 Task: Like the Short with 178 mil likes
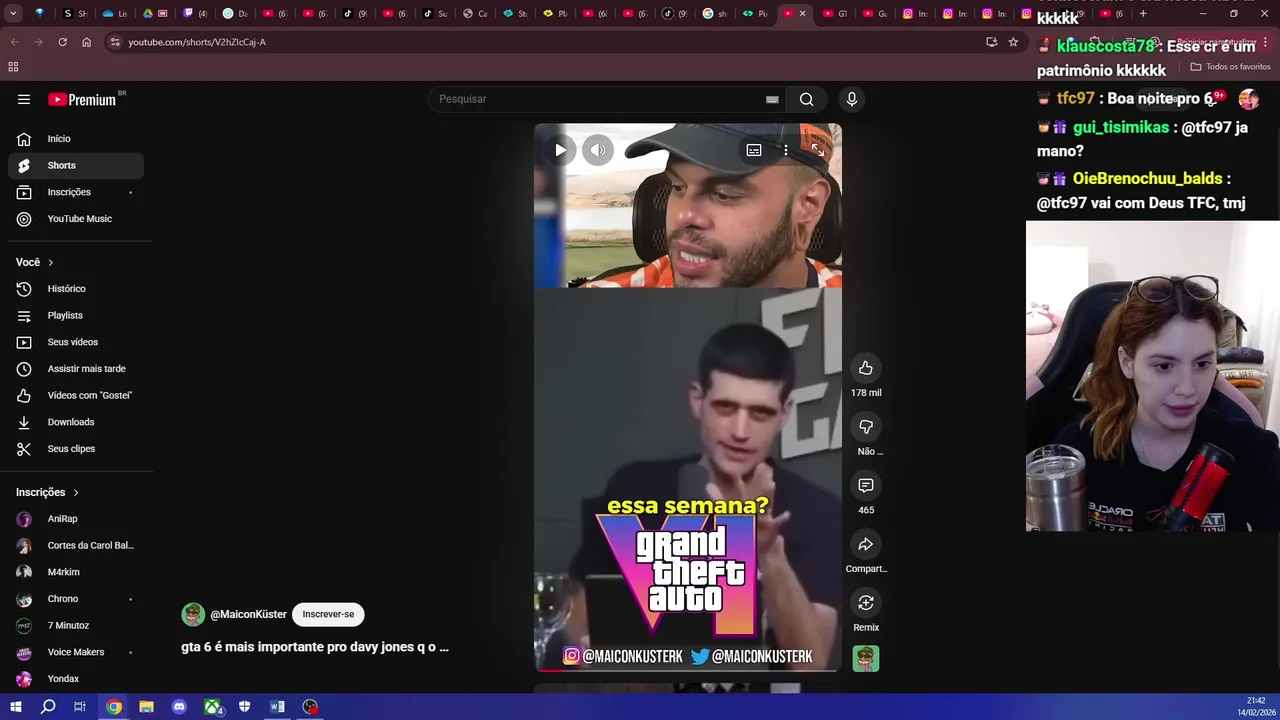[866, 368]
